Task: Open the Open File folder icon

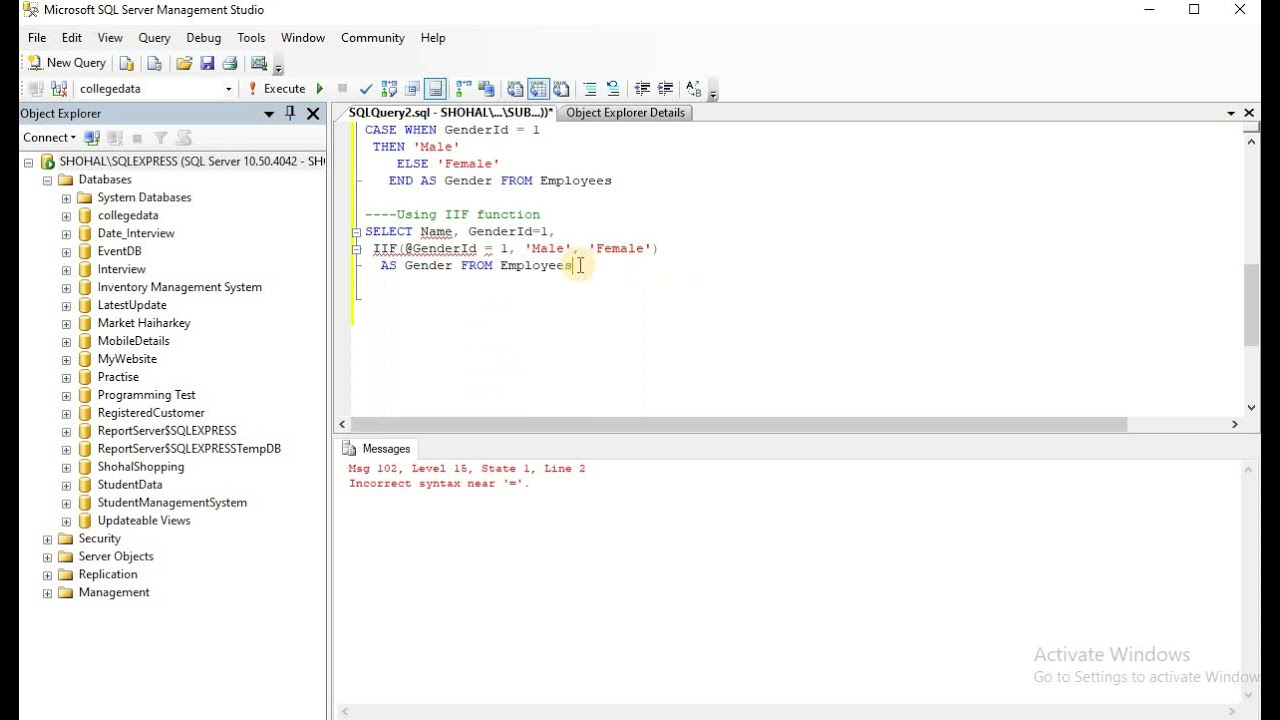Action: pyautogui.click(x=184, y=63)
